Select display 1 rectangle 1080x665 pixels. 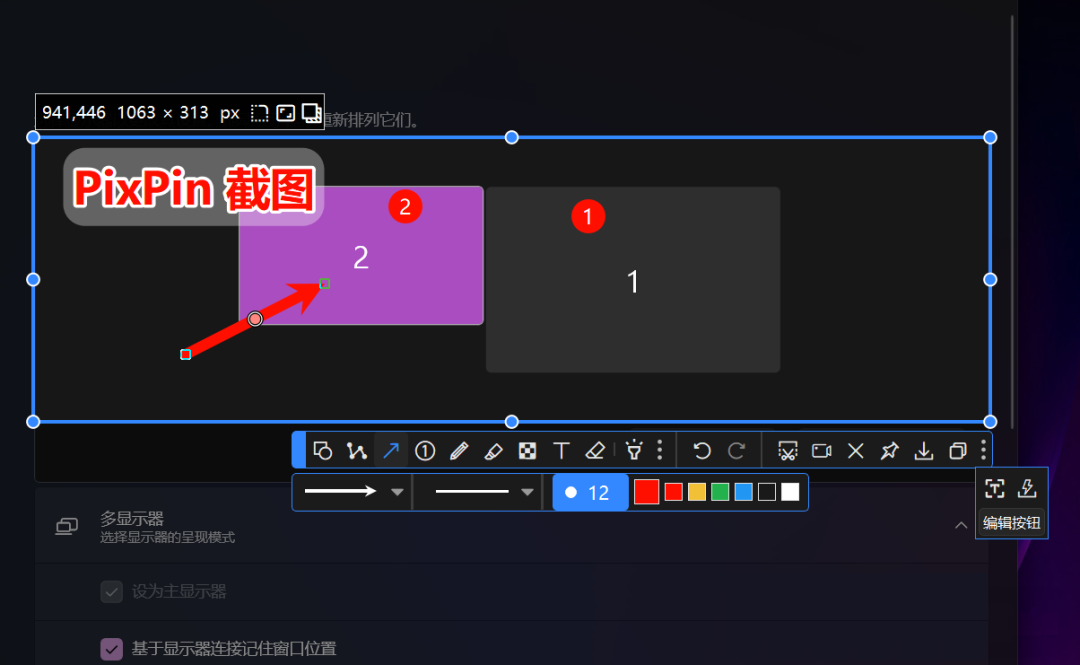coord(632,281)
